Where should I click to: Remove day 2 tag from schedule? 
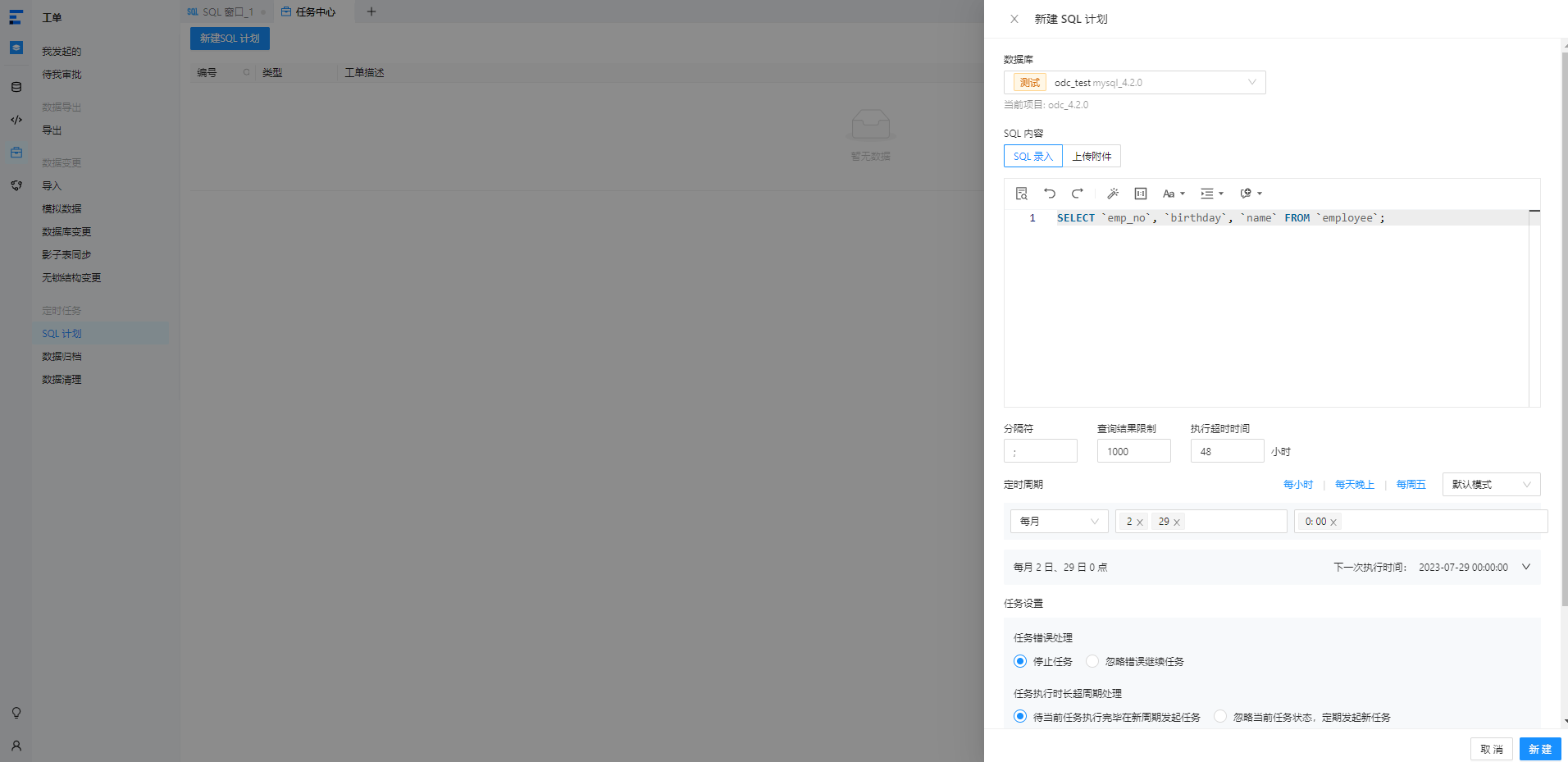[x=1140, y=522]
